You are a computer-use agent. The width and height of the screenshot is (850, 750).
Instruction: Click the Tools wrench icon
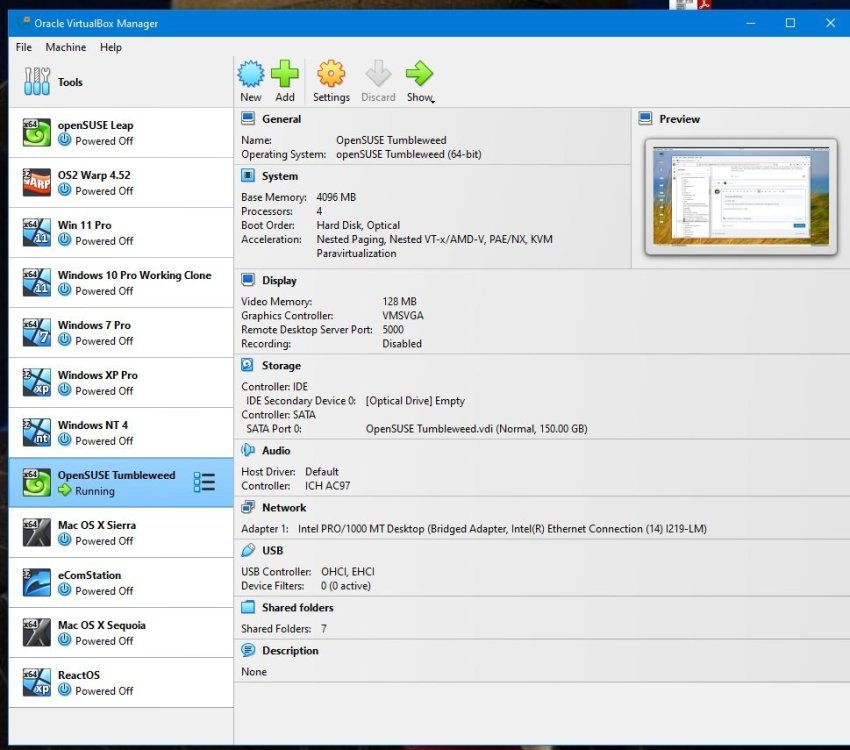coord(36,82)
